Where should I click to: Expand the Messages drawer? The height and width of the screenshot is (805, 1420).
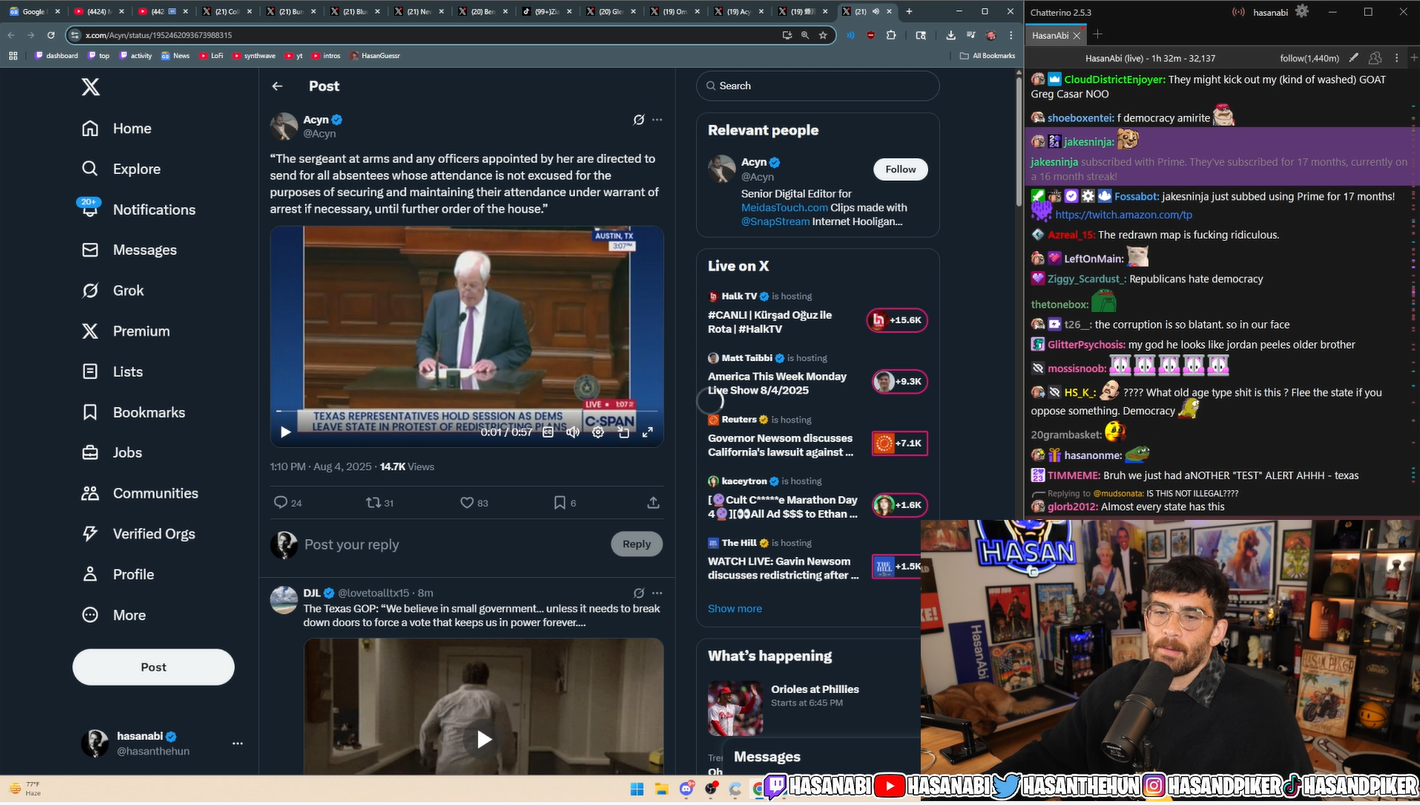click(x=820, y=757)
